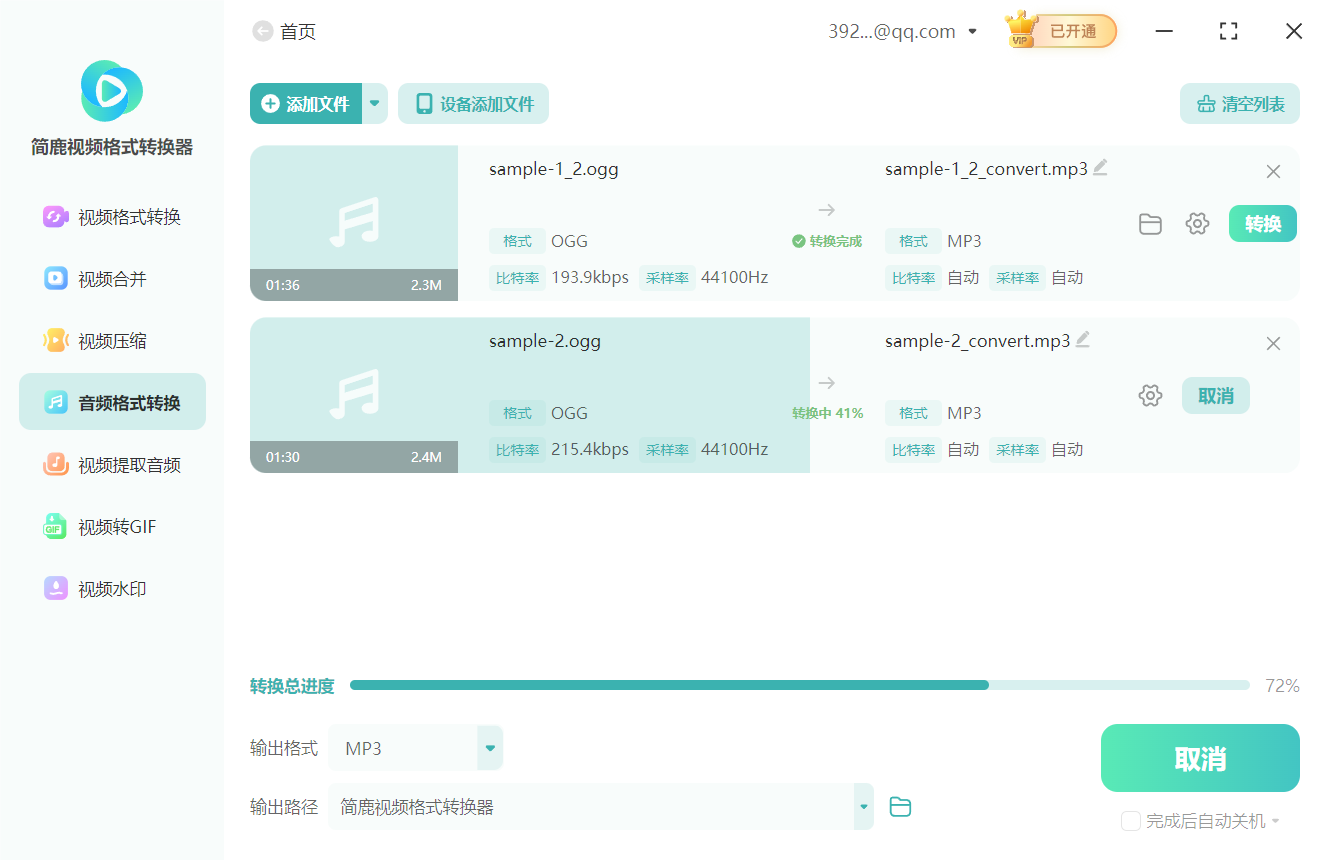Viewport: 1326px width, 860px height.
Task: Enable 完成后自动关机 checkbox
Action: [x=1130, y=821]
